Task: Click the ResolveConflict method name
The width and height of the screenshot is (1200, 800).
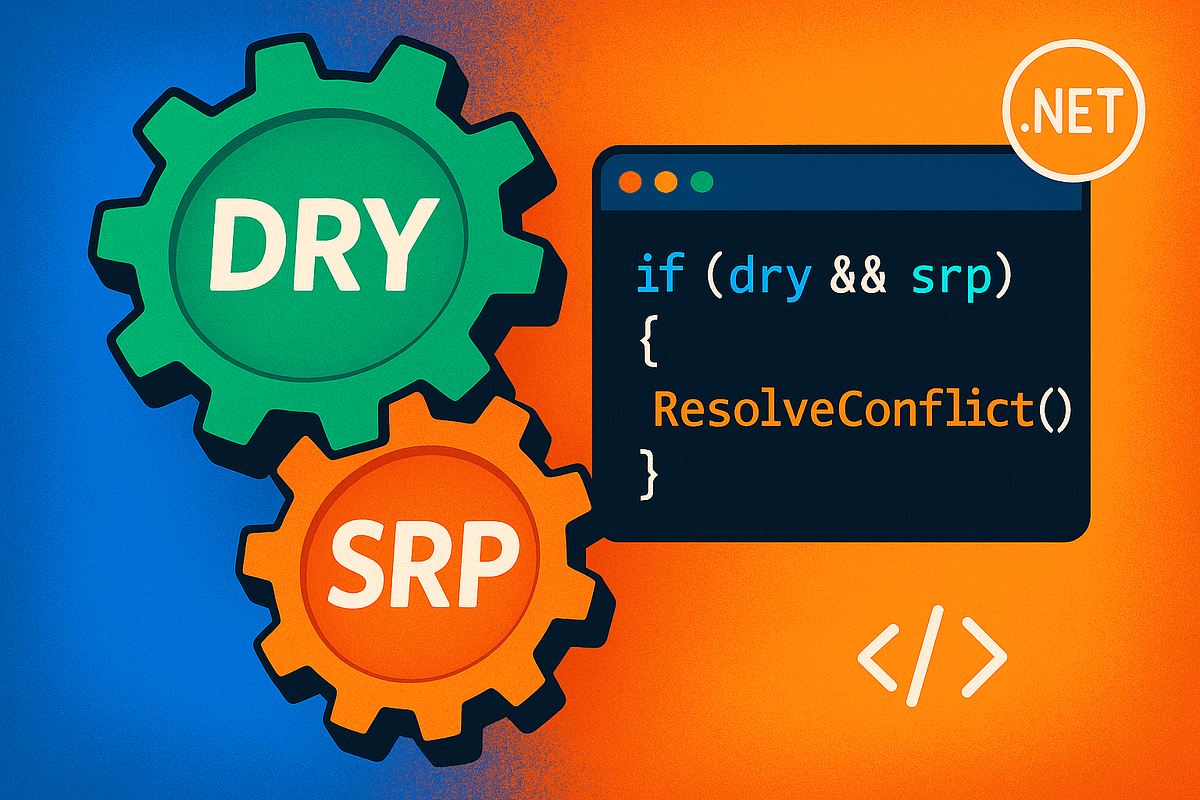Action: click(840, 409)
